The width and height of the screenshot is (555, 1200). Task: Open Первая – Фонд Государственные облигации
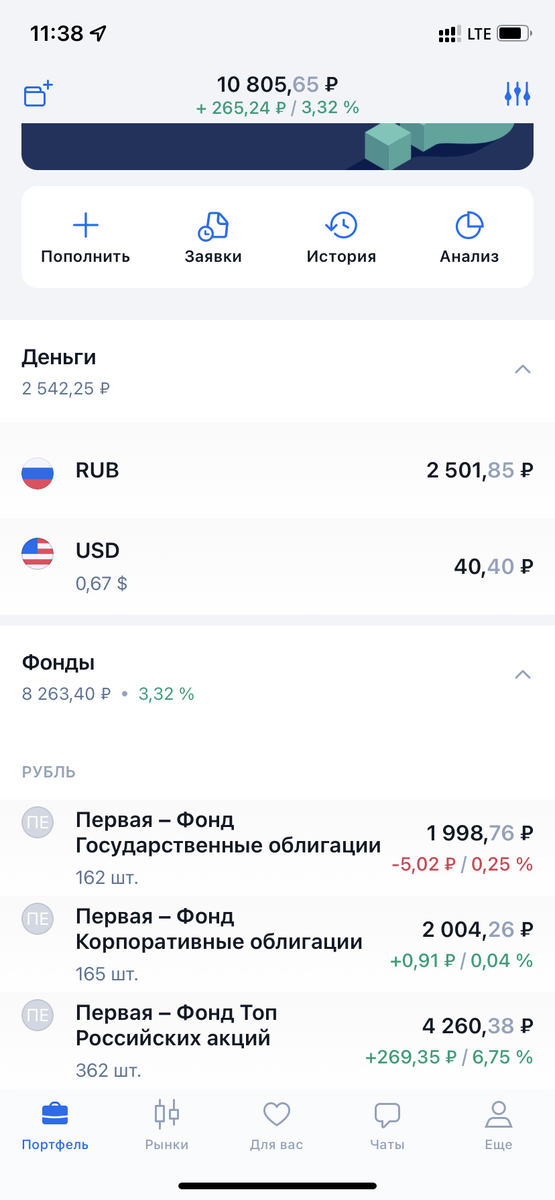[277, 849]
